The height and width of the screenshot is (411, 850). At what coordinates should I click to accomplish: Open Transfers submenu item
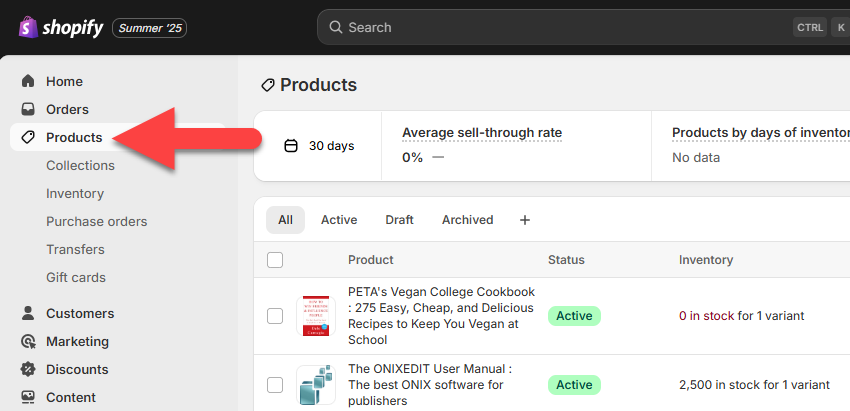pos(75,249)
